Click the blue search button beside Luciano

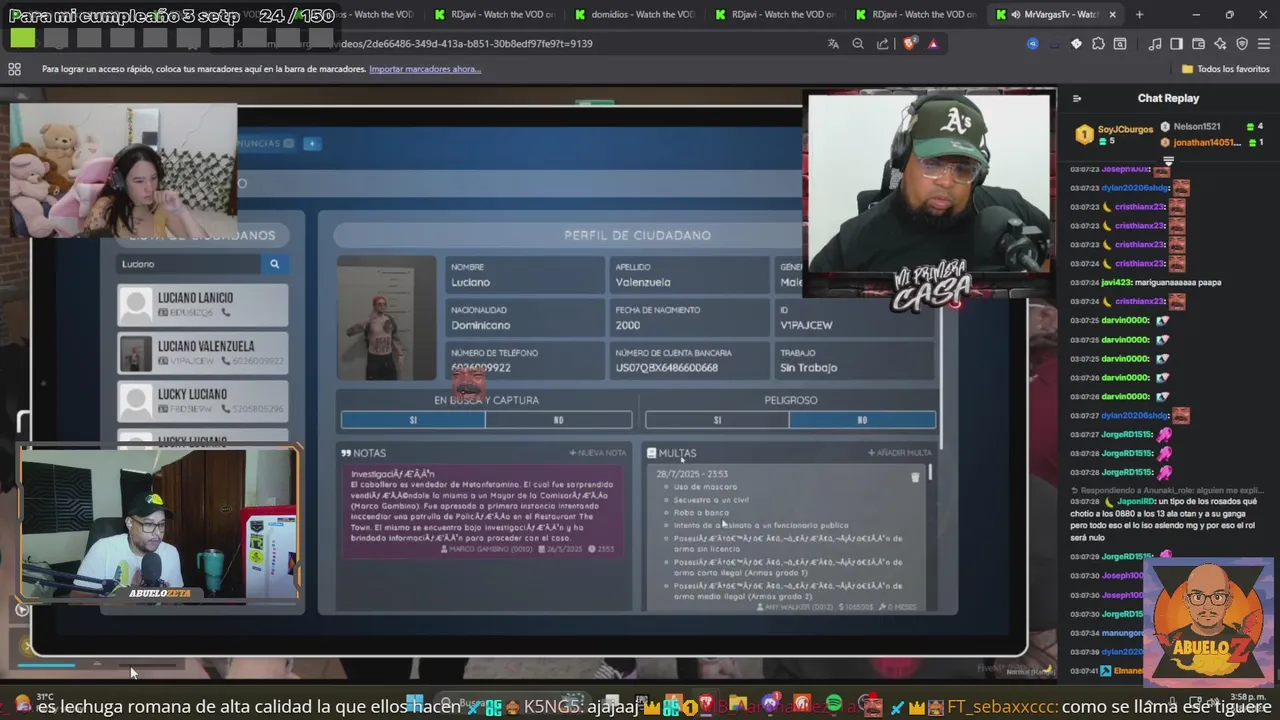pos(275,264)
